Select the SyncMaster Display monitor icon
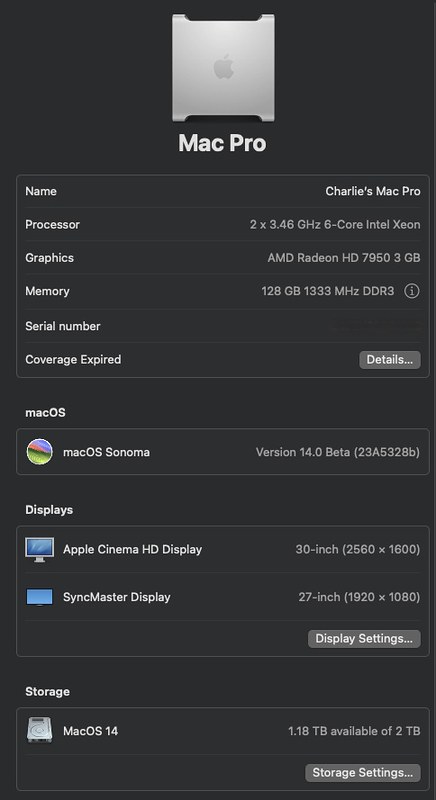 [39, 597]
